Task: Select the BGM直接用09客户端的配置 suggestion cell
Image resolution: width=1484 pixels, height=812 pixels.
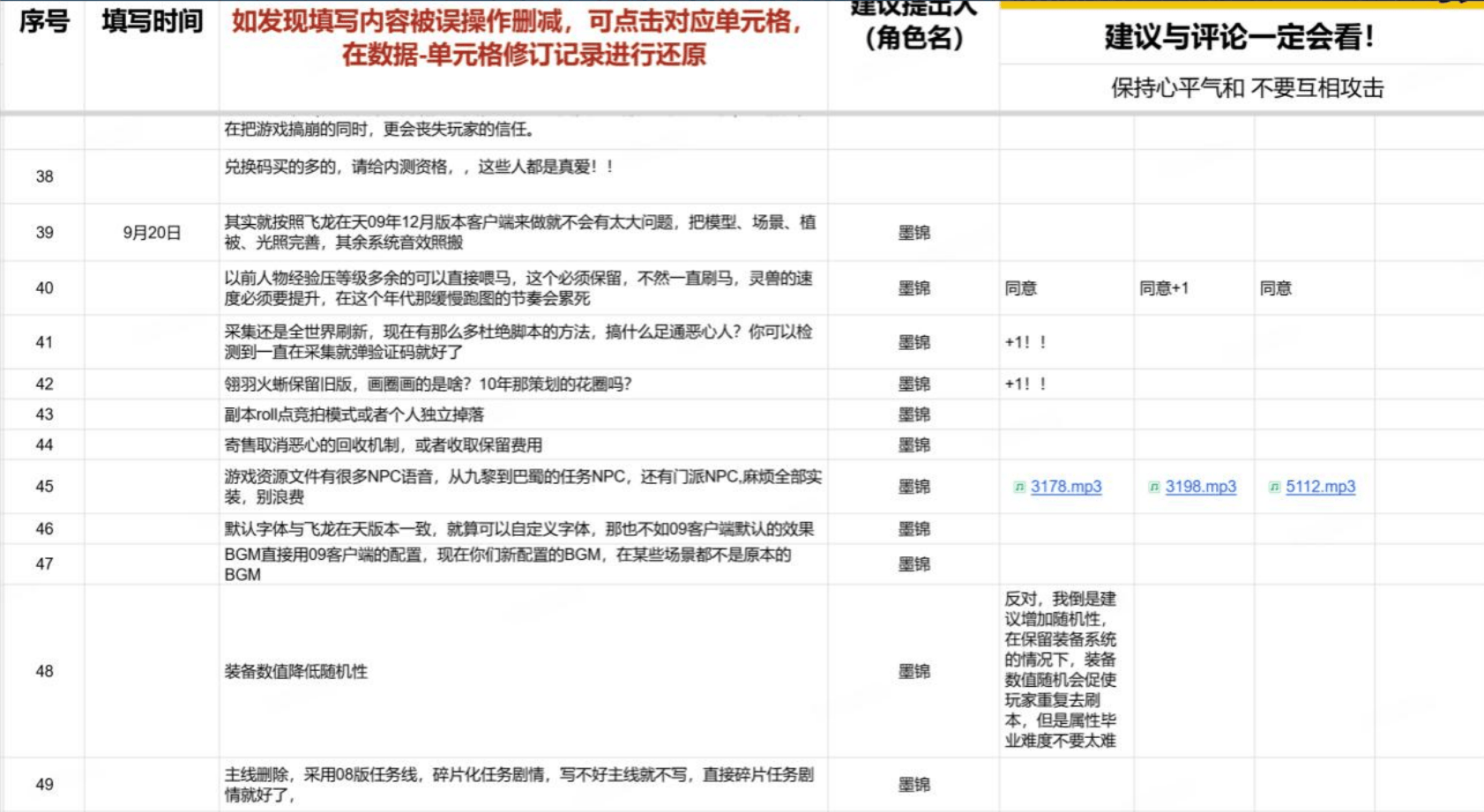Action: click(523, 564)
